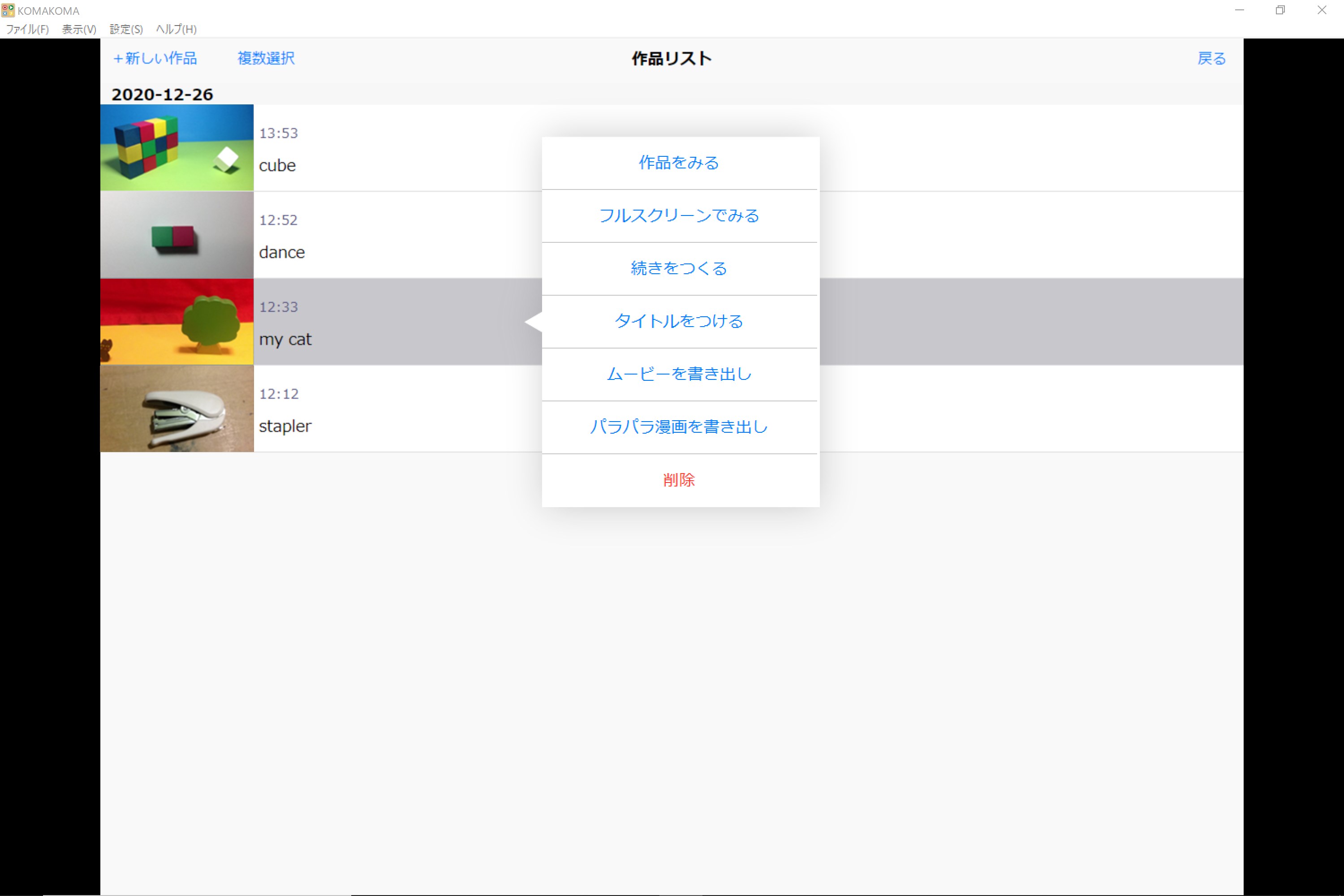Click the +新しい作品 button
This screenshot has width=1344, height=896.
click(x=155, y=58)
